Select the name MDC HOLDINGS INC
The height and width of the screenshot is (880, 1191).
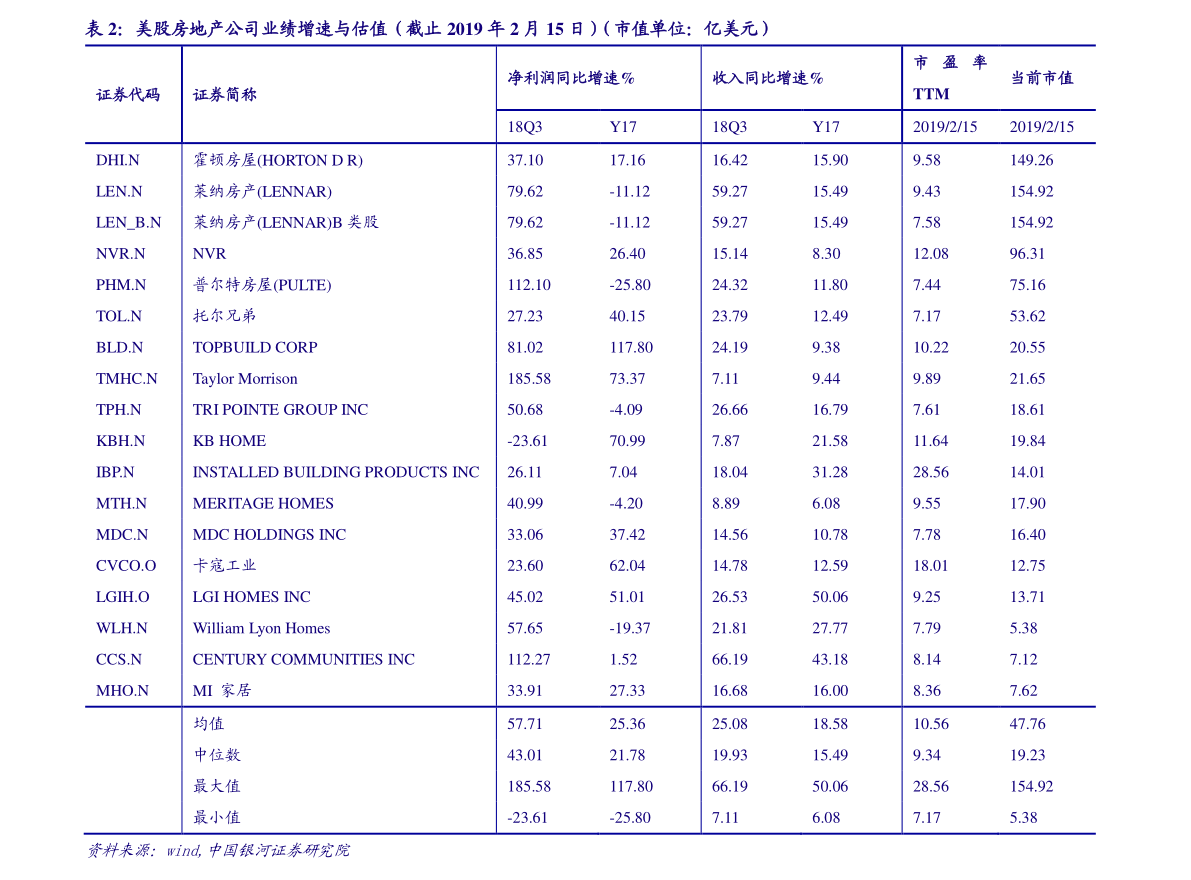coord(270,534)
